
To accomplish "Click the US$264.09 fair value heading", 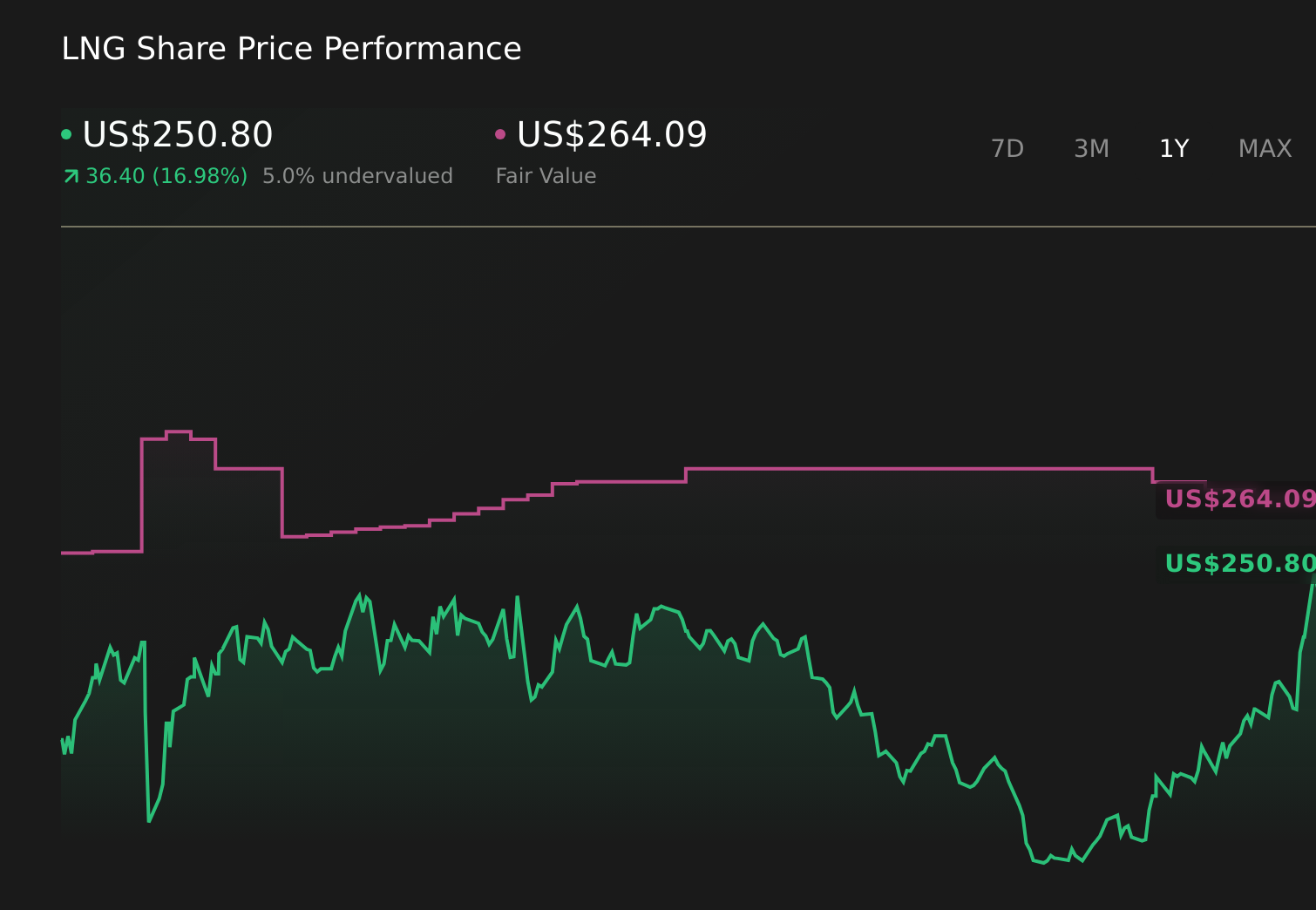I will [x=611, y=134].
